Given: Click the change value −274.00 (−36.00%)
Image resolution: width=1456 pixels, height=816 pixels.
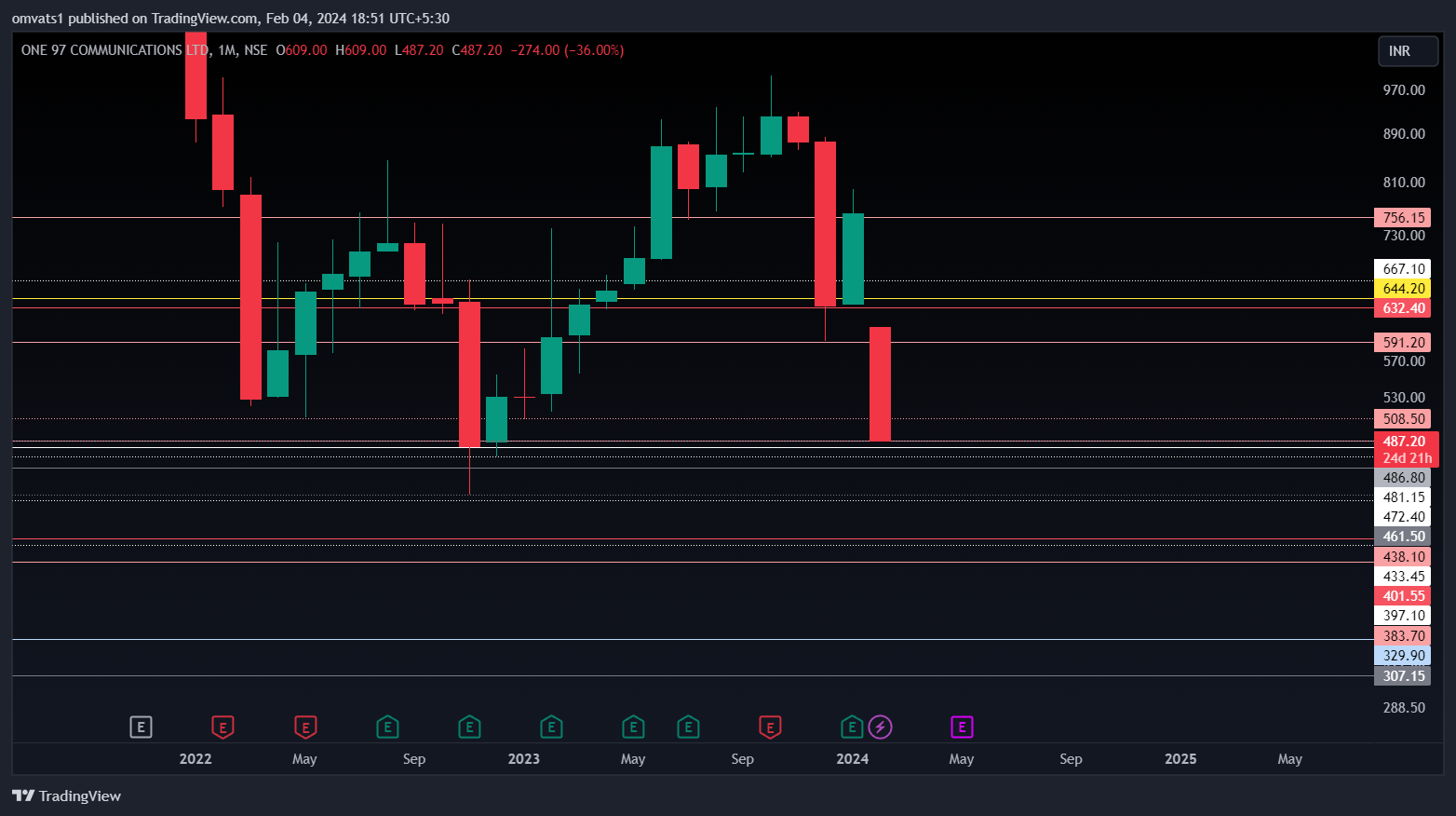Looking at the screenshot, I should pos(568,50).
